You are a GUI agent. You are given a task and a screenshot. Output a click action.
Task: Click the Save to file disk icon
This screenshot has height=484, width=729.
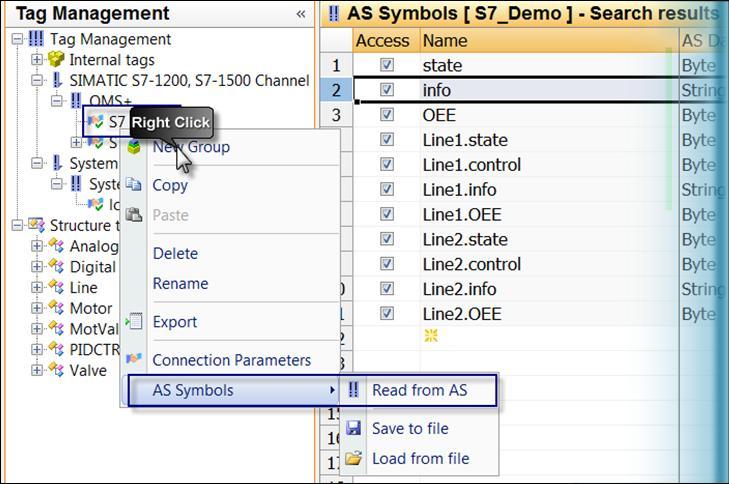pyautogui.click(x=354, y=428)
